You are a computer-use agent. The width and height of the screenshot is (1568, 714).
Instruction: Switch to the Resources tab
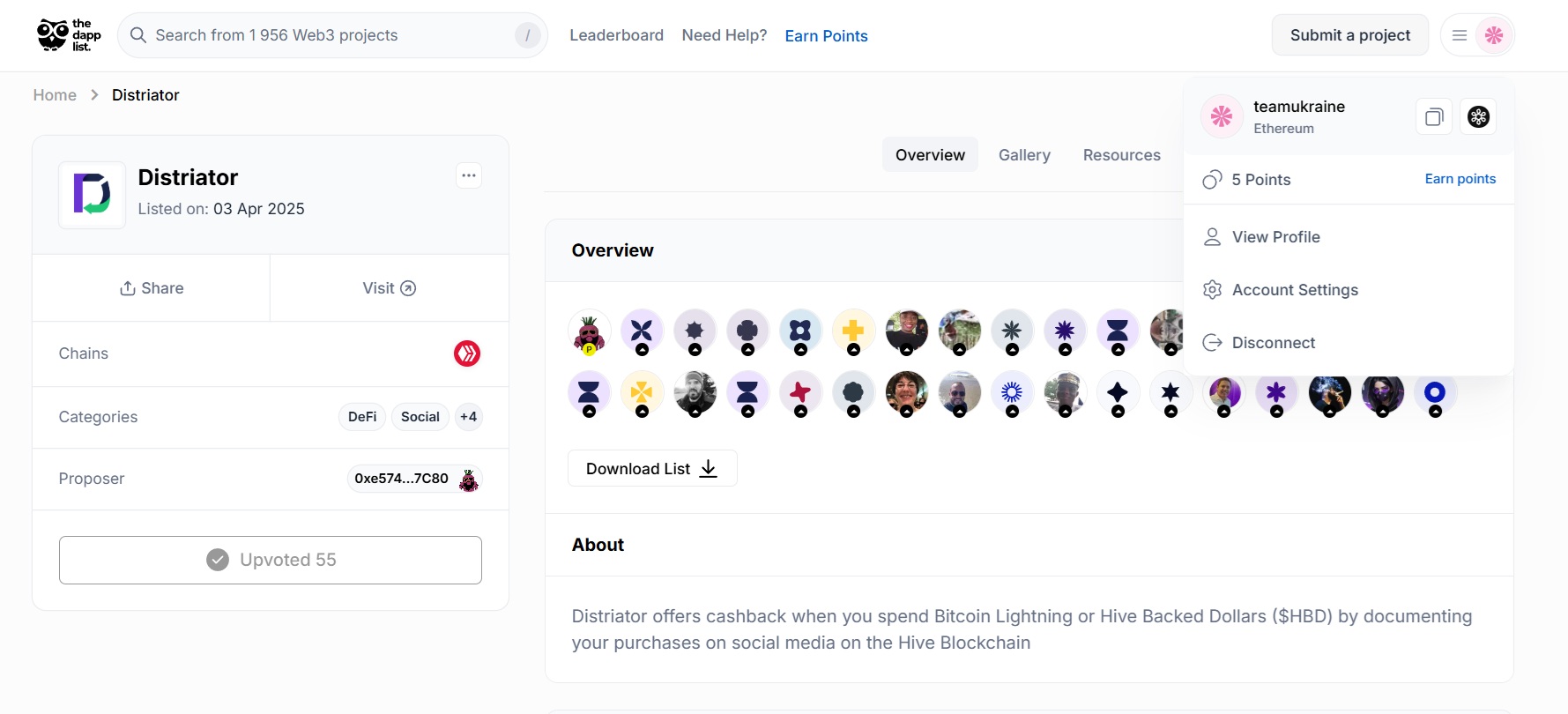pyautogui.click(x=1121, y=155)
